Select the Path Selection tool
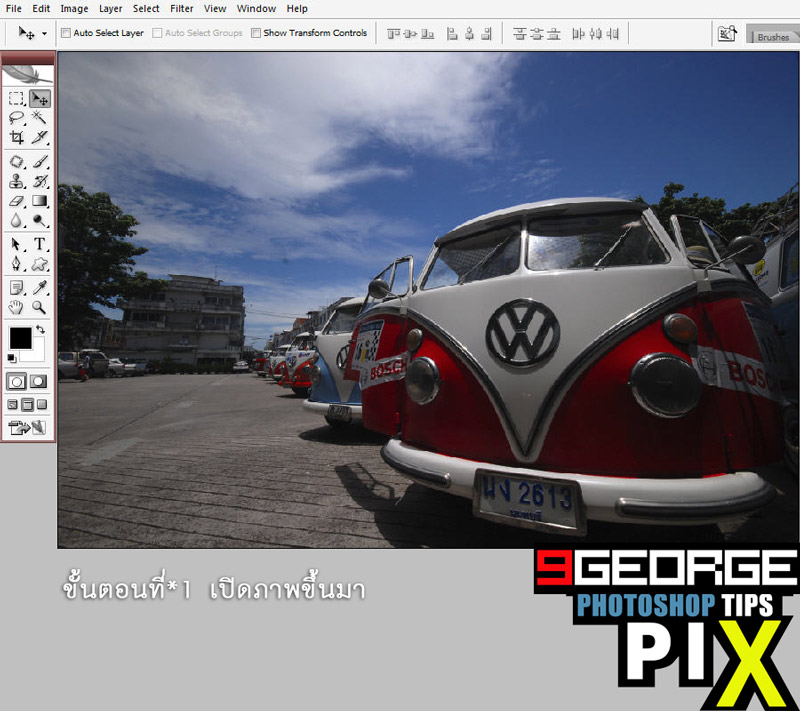Image resolution: width=800 pixels, height=711 pixels. tap(16, 244)
